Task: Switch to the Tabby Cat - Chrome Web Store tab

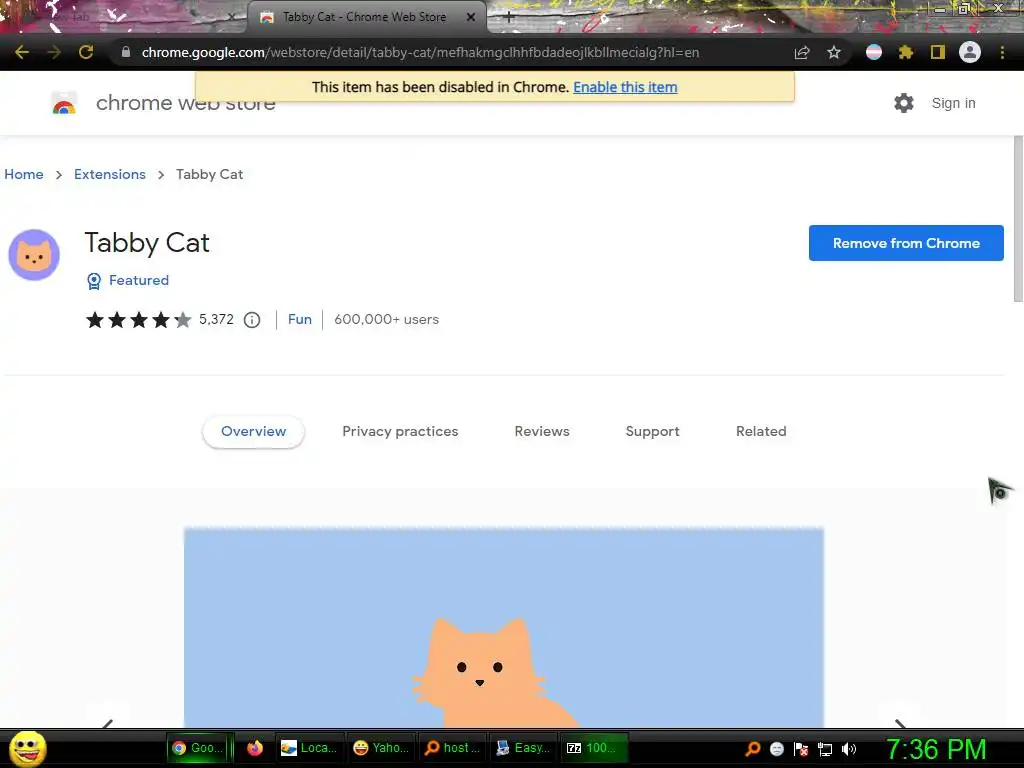Action: (x=366, y=17)
